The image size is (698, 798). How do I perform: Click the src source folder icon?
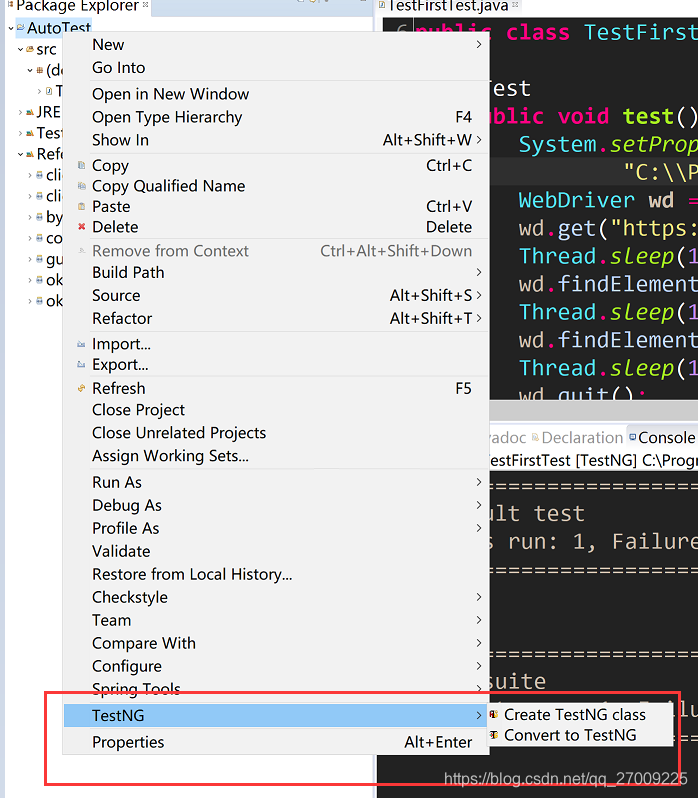click(30, 49)
